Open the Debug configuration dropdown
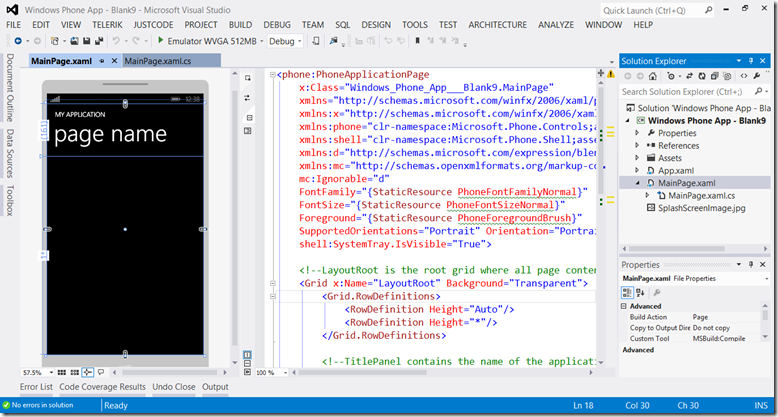Image resolution: width=778 pixels, height=417 pixels. coord(299,42)
